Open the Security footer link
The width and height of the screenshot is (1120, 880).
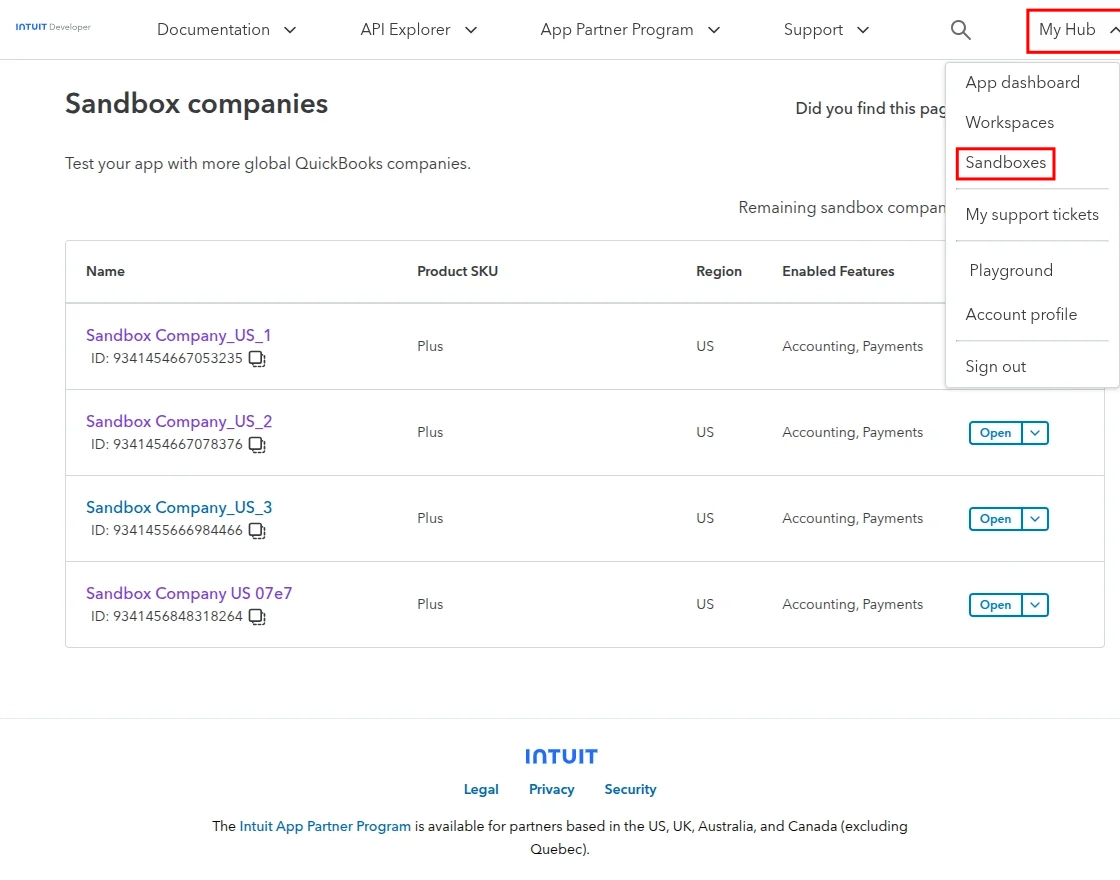pos(630,789)
